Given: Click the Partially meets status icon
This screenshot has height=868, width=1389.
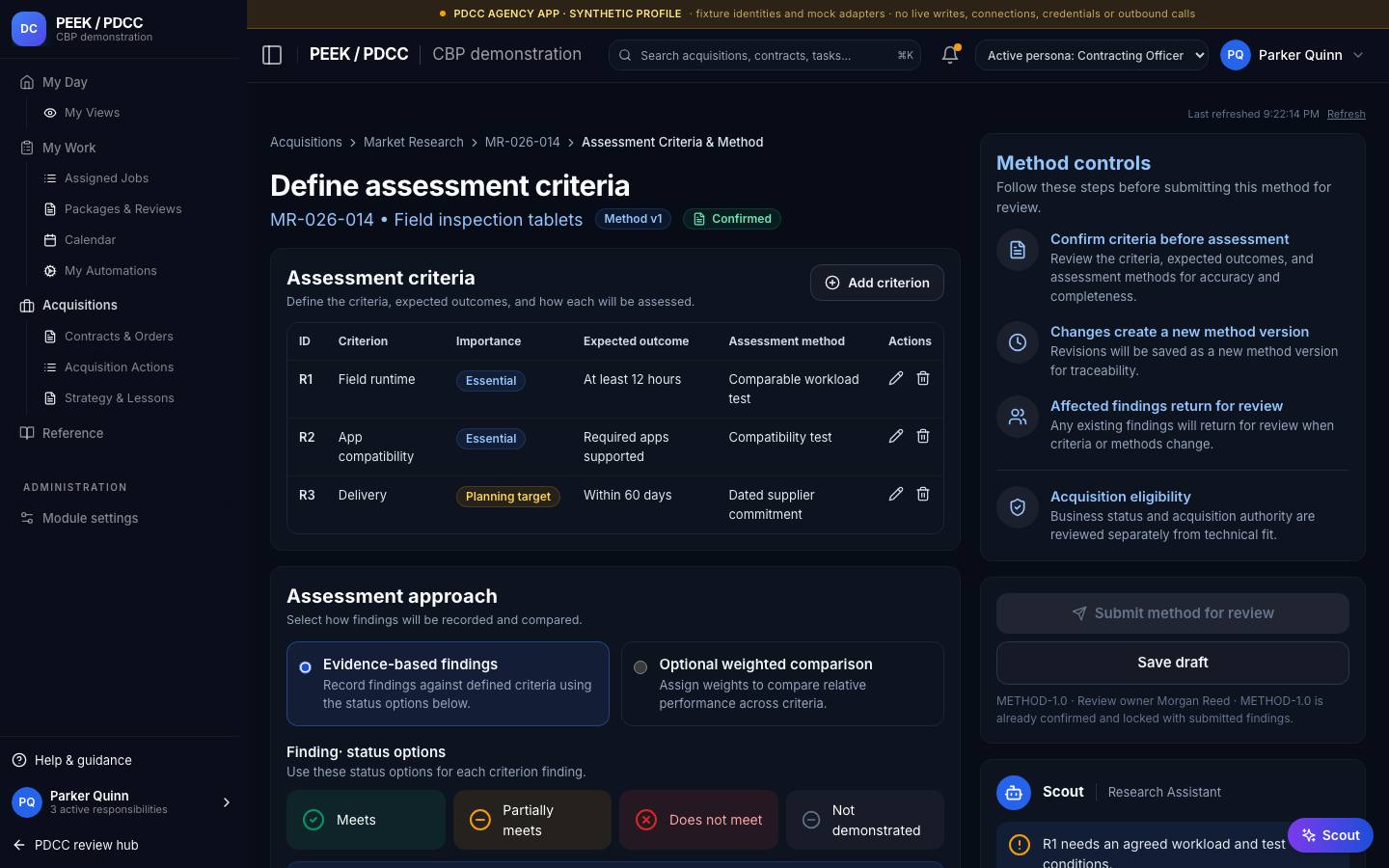Looking at the screenshot, I should pos(479,820).
